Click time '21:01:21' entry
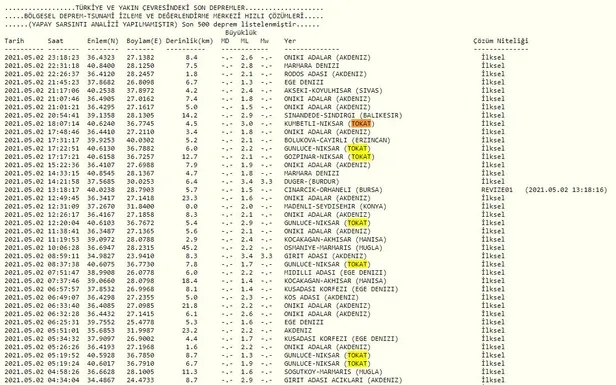 (x=63, y=107)
